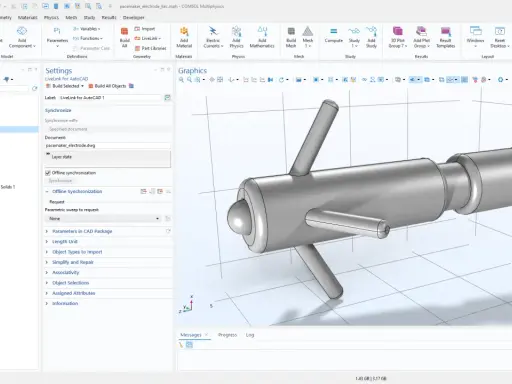Click the image snapshot icon in Graphics toolbar
512x384 pixels.
299,80
